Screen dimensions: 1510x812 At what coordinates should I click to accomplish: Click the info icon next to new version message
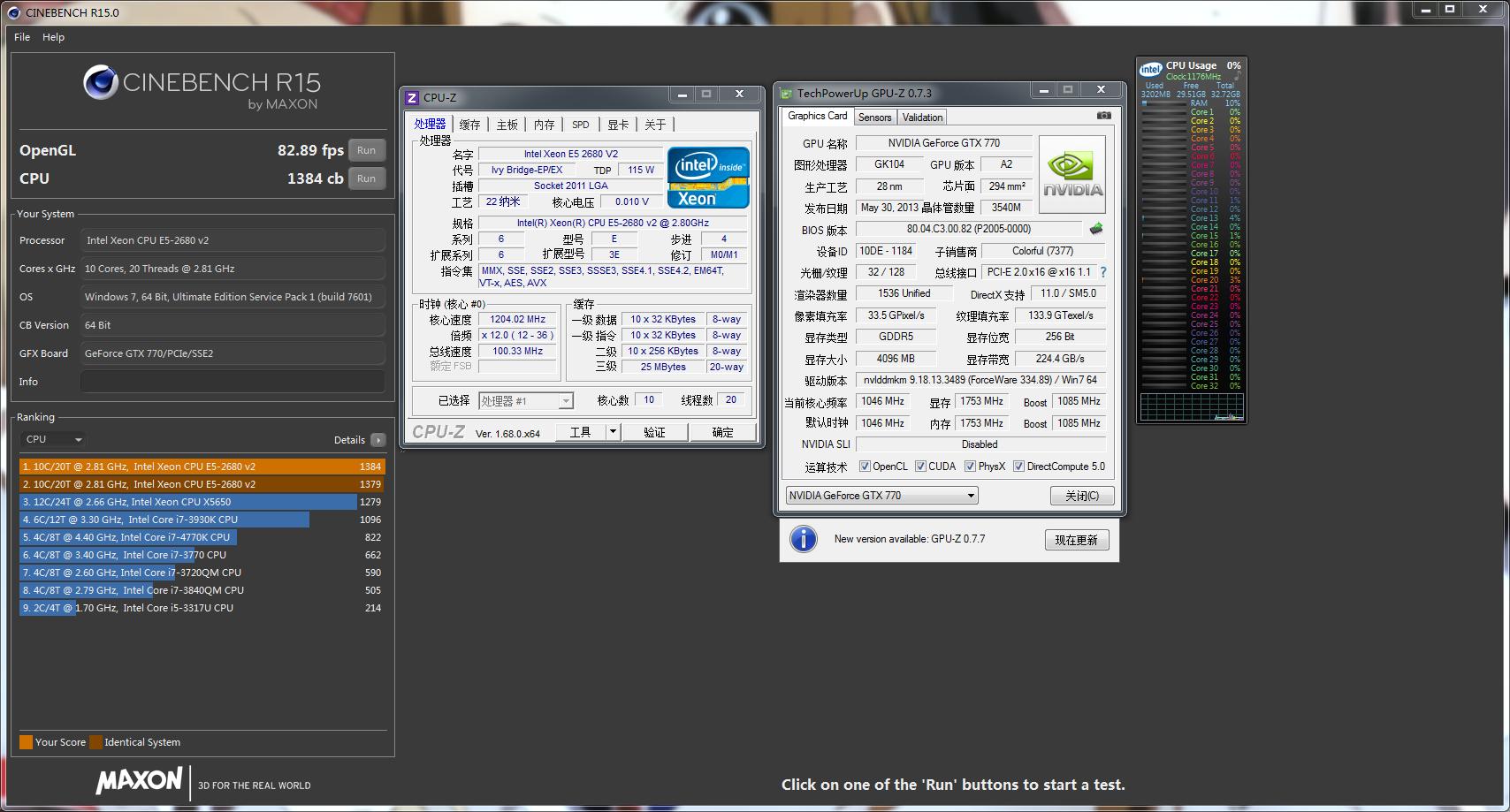pyautogui.click(x=803, y=539)
